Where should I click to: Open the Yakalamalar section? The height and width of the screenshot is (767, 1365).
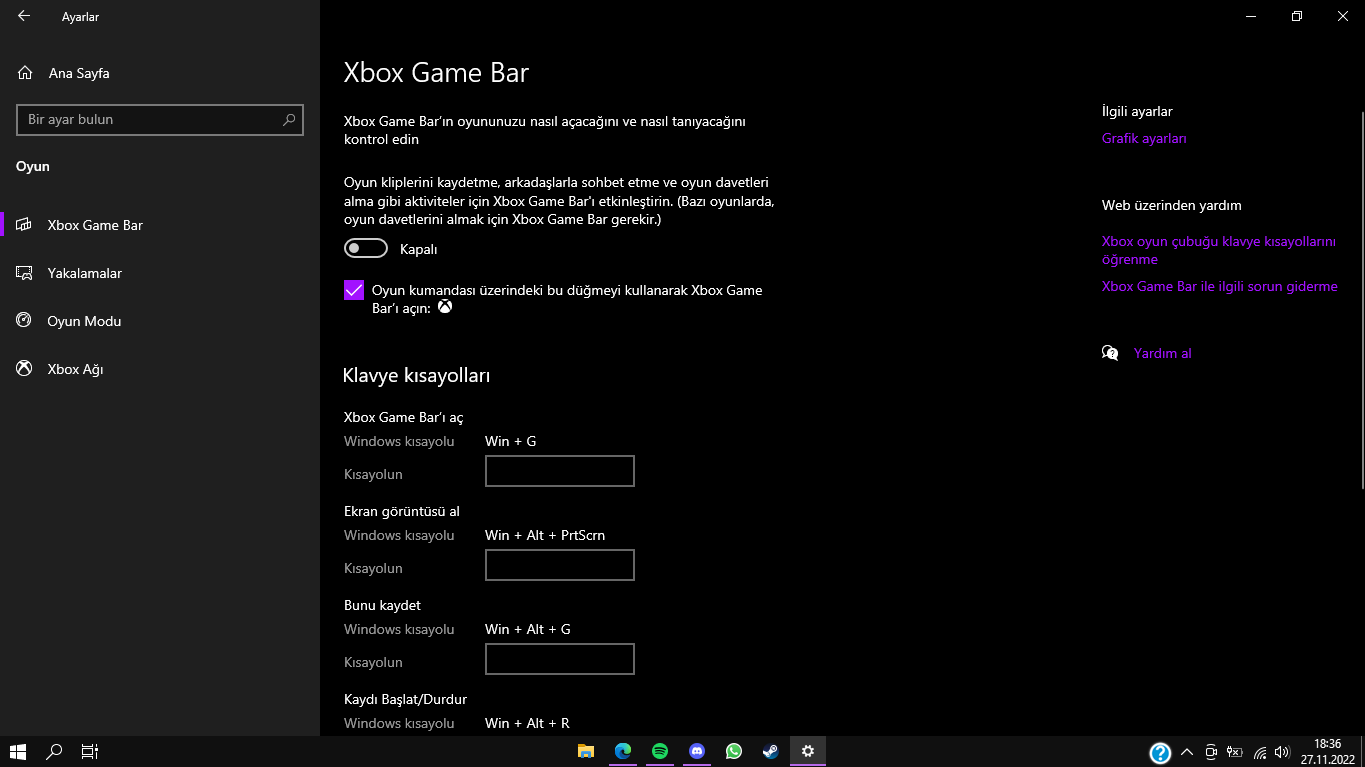pyautogui.click(x=160, y=273)
